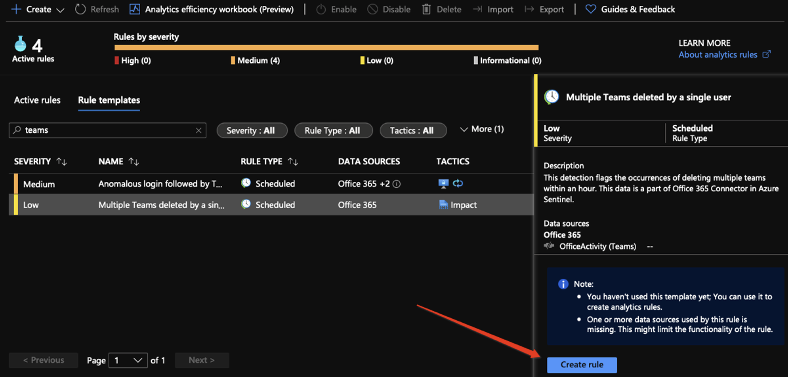
Task: Click the Export toolbar button
Action: click(544, 10)
